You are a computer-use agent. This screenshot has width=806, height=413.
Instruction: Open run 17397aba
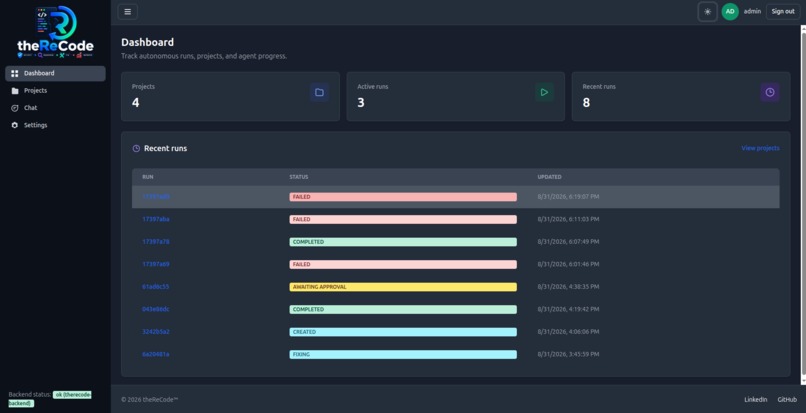tap(156, 219)
